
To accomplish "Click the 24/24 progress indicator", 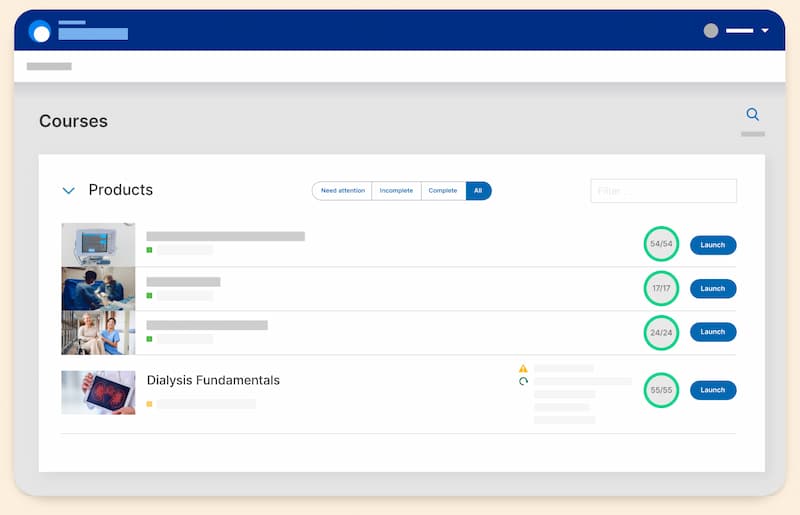I will pyautogui.click(x=661, y=332).
